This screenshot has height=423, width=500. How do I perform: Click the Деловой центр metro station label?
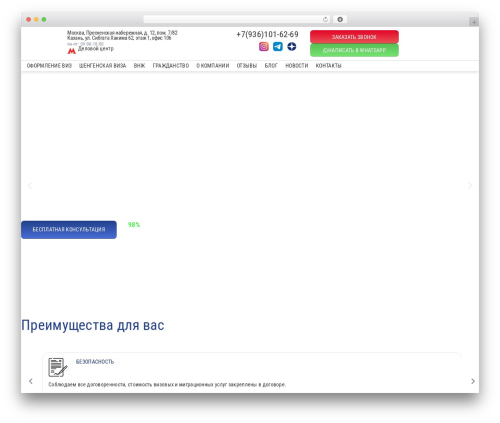coord(96,49)
